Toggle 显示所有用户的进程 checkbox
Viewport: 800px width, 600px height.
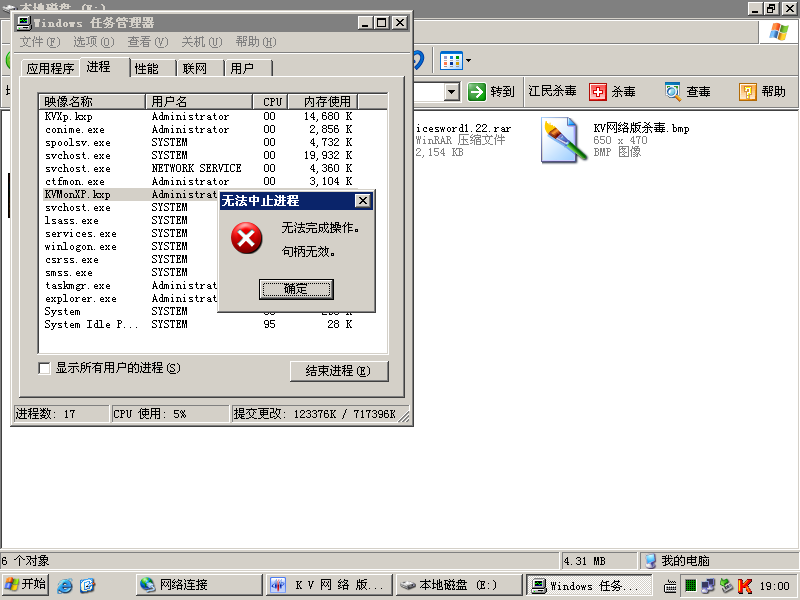click(x=44, y=368)
